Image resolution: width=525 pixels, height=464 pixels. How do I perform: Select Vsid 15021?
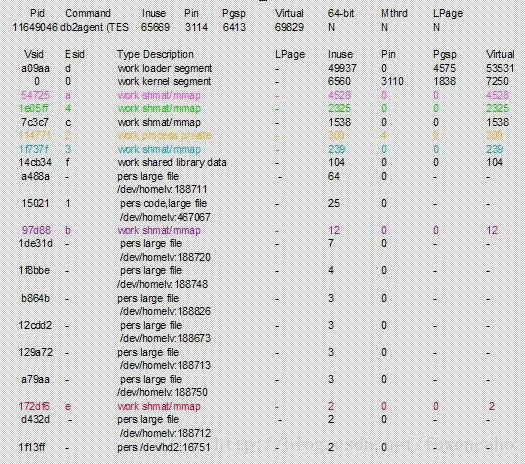click(35, 203)
